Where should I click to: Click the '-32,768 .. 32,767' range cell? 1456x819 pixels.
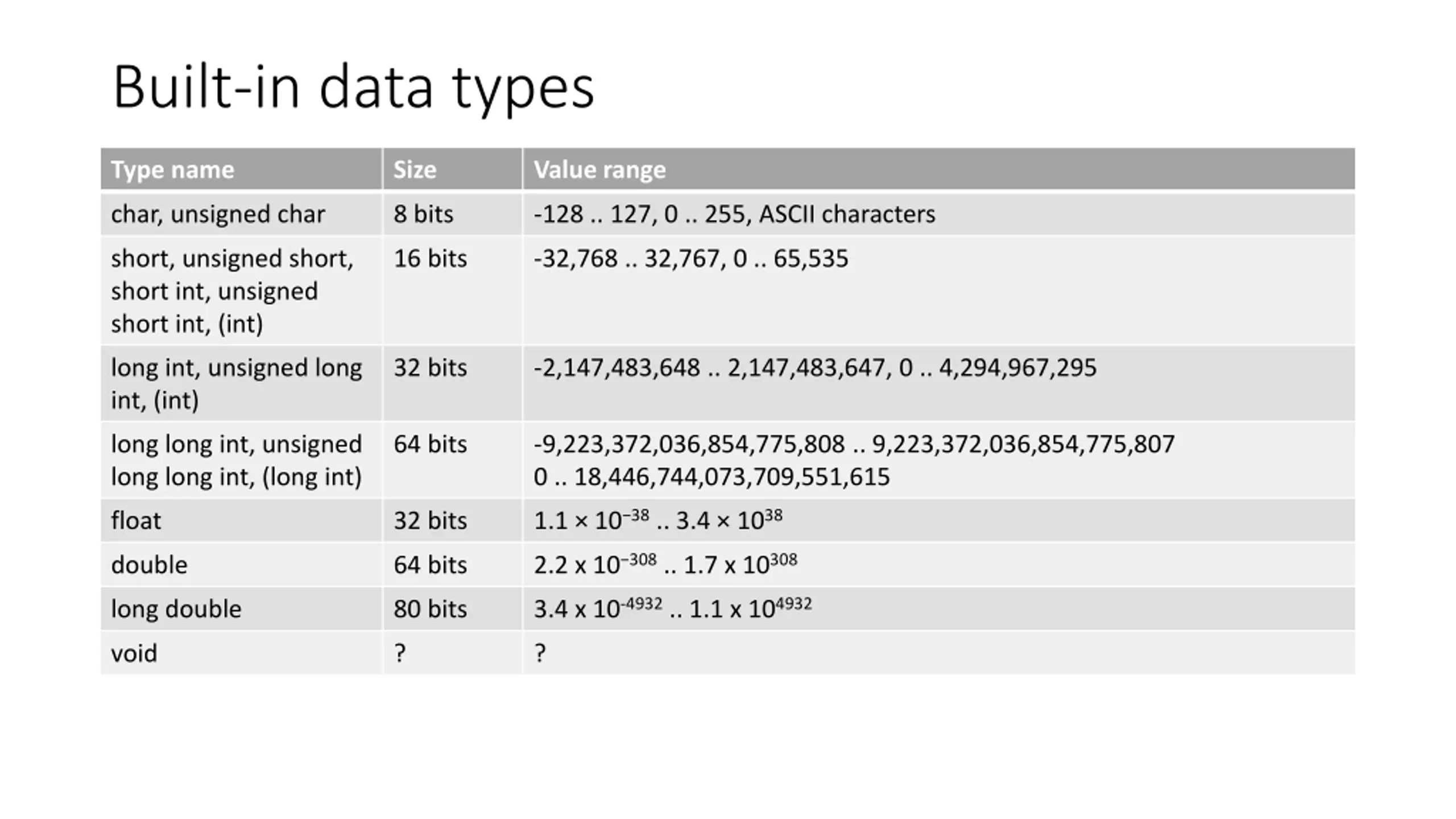pos(938,291)
